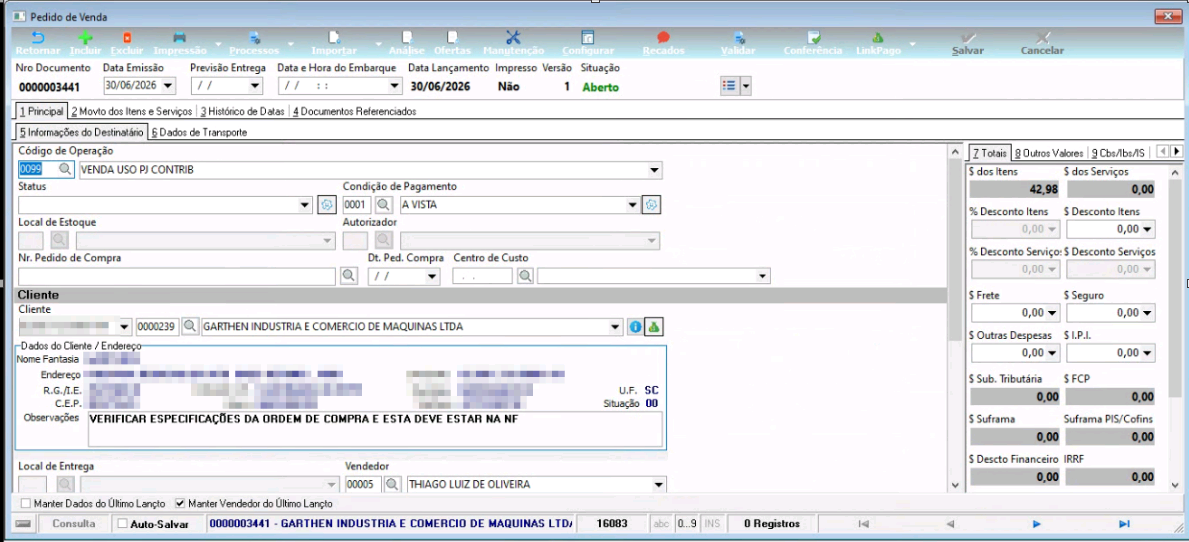Check Manter Dados do Último Lançto

(x=27, y=503)
